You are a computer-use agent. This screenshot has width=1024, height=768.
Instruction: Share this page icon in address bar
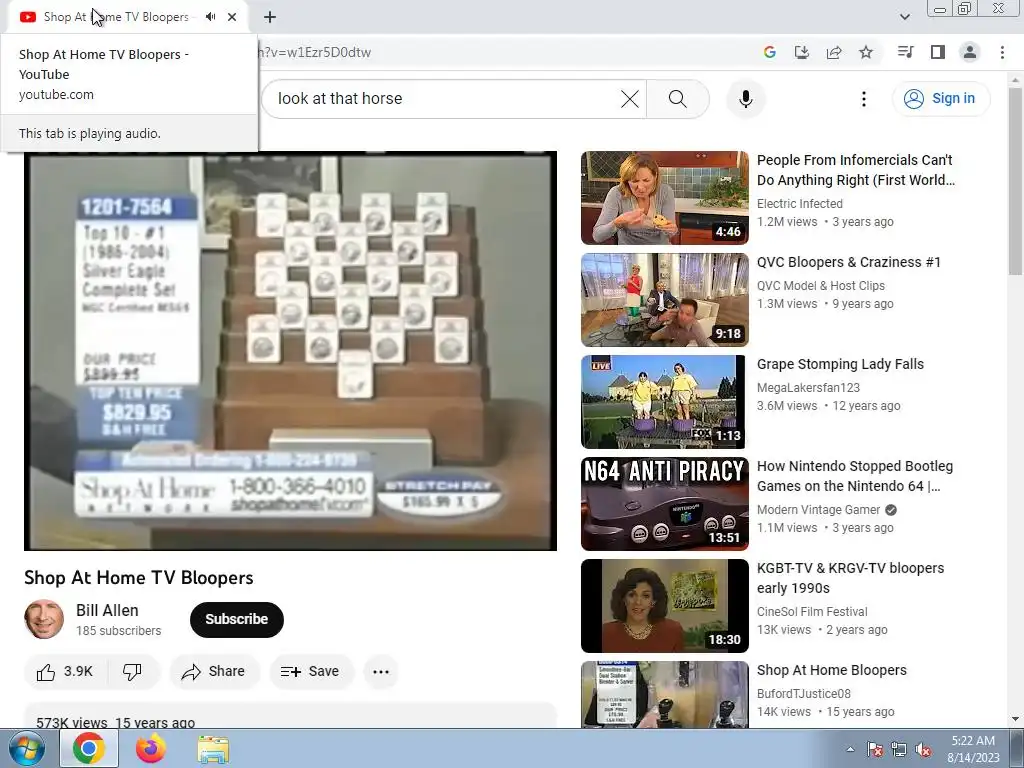click(833, 52)
